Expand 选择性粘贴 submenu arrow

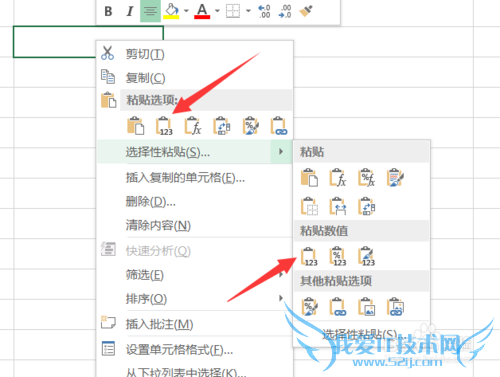coord(281,152)
